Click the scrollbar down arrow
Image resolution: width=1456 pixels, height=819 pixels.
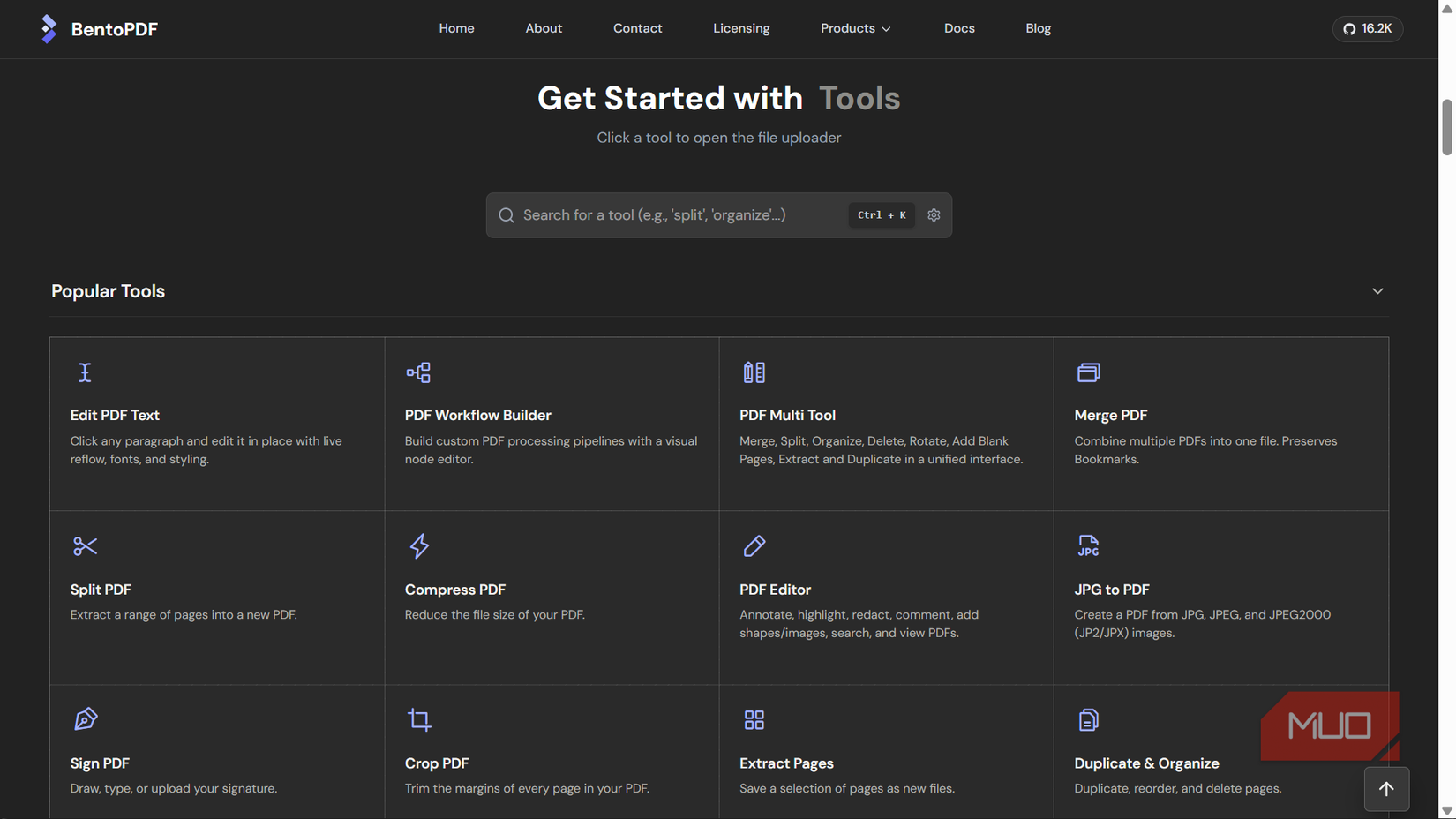[x=1447, y=810]
